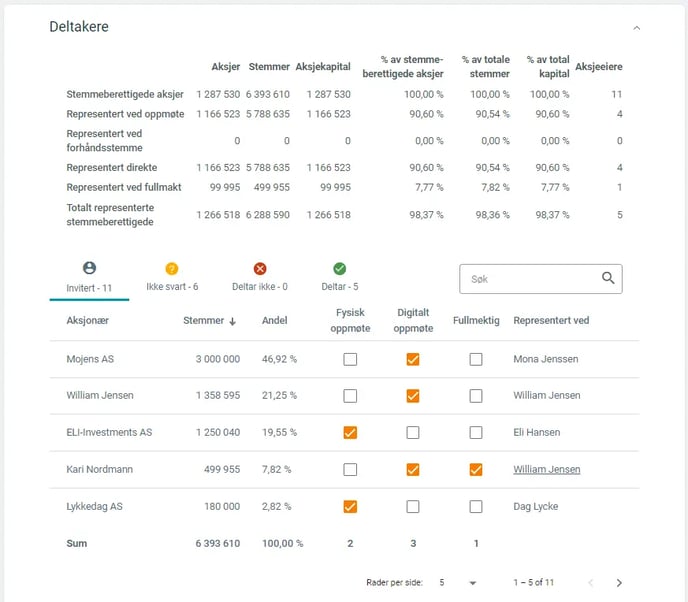
Task: Click the Sum row label
Action: click(77, 543)
